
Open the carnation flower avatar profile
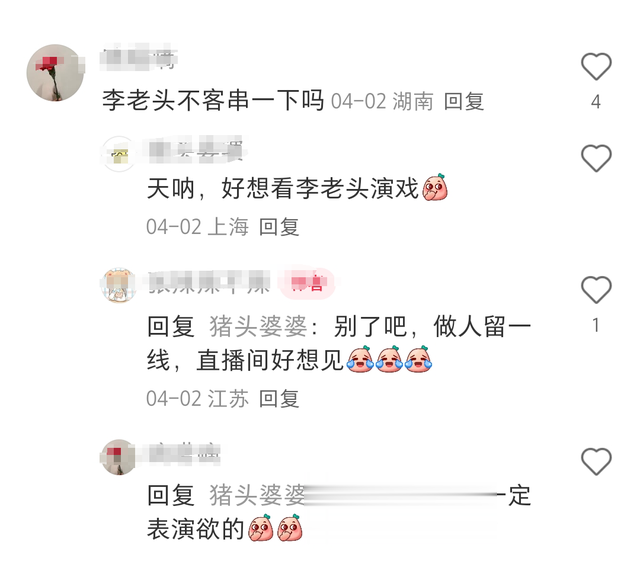(x=55, y=73)
